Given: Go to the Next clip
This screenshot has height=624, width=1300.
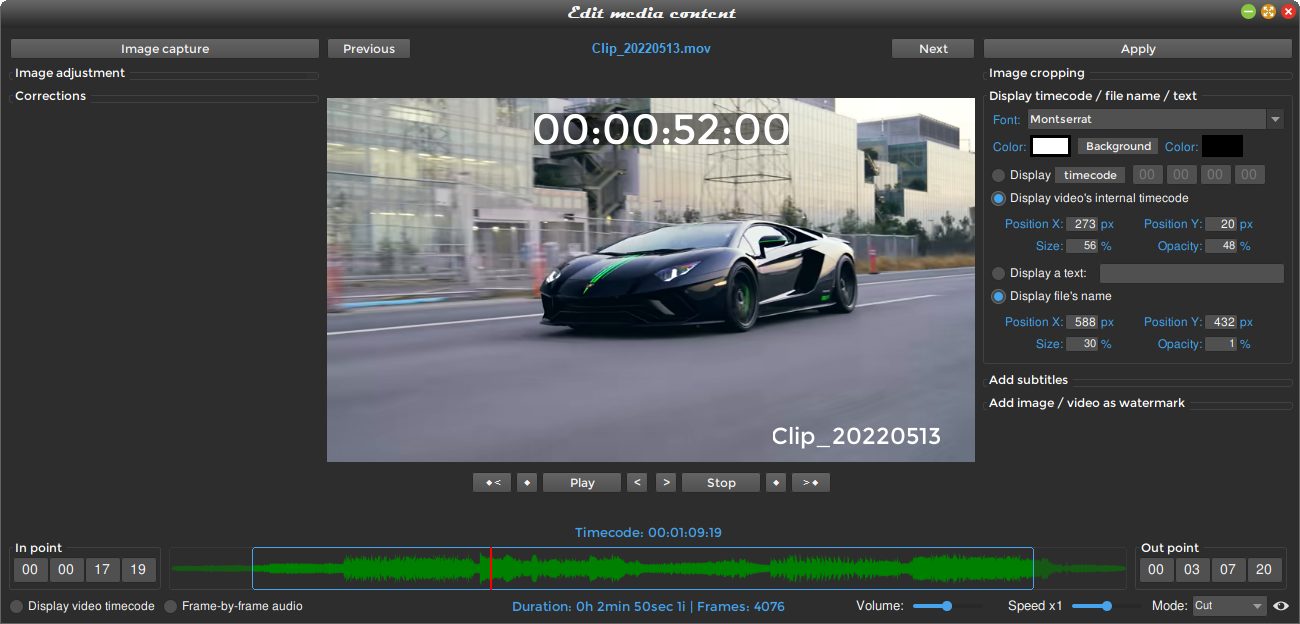Looking at the screenshot, I should point(932,48).
